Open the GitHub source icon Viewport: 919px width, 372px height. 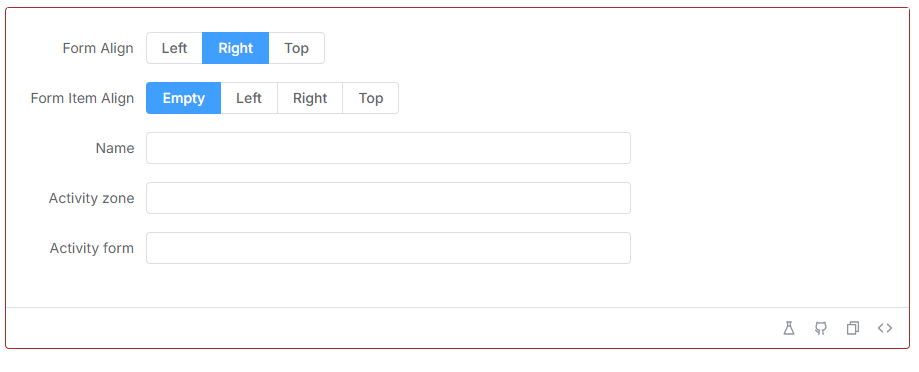[821, 328]
